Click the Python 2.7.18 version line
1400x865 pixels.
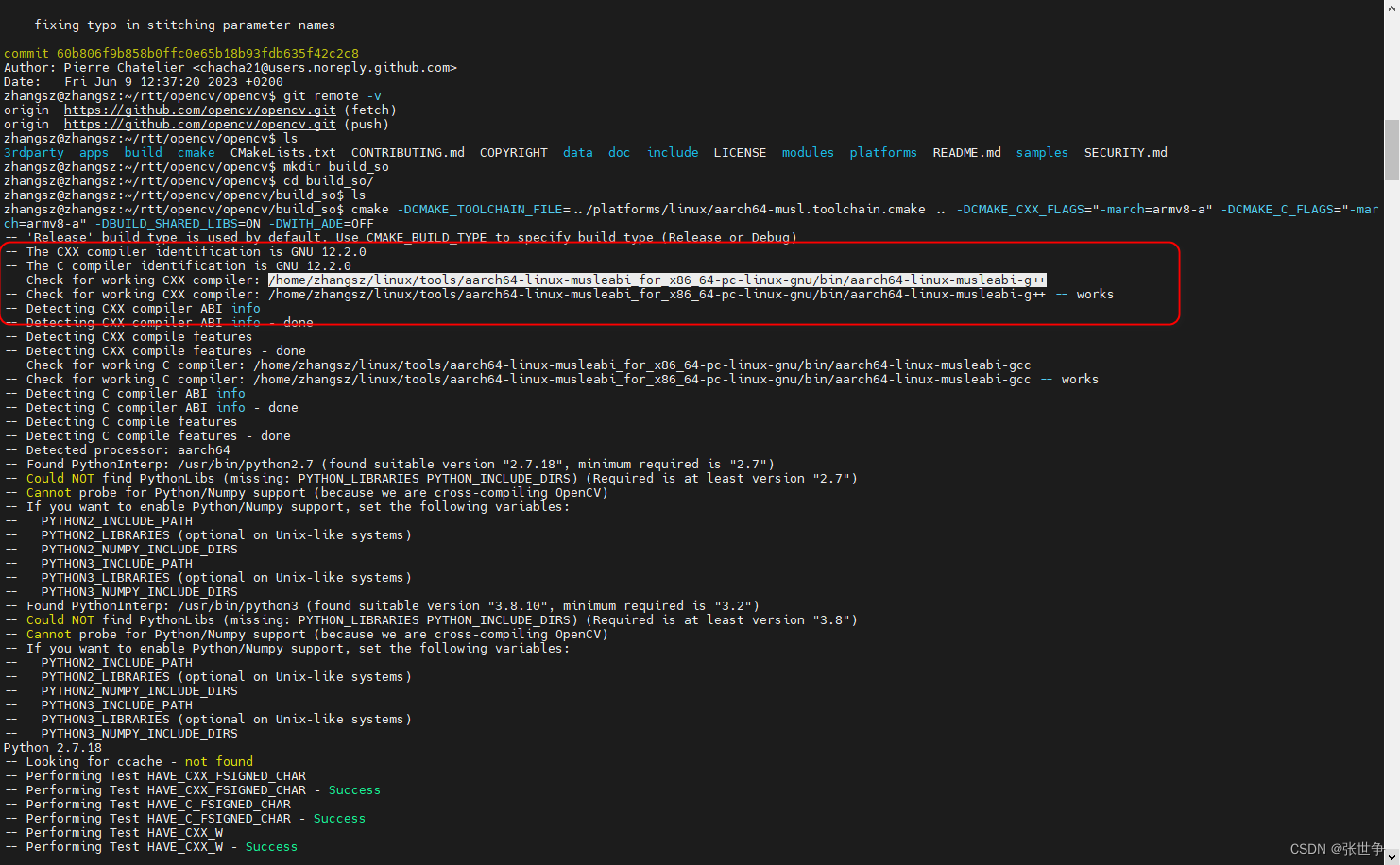click(53, 747)
